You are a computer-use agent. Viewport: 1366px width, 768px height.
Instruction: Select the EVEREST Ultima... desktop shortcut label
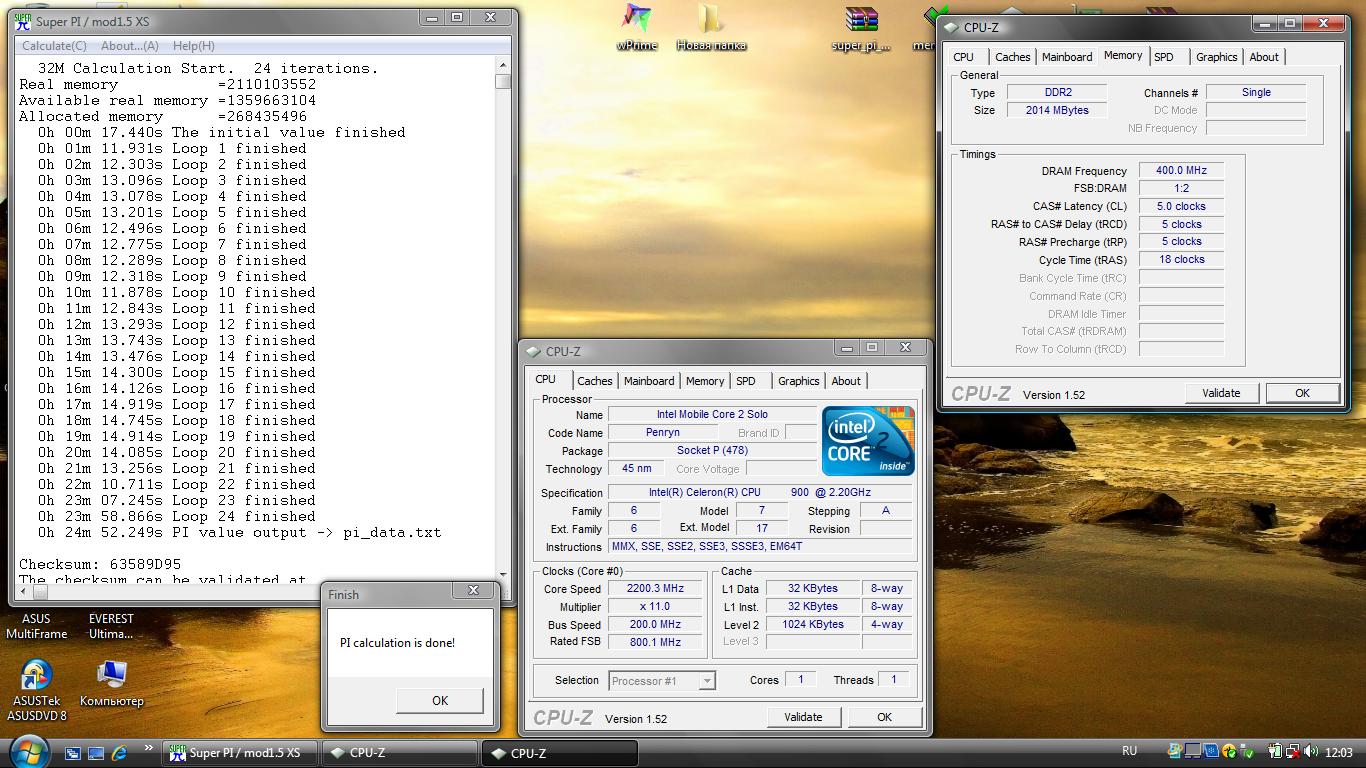pos(111,626)
